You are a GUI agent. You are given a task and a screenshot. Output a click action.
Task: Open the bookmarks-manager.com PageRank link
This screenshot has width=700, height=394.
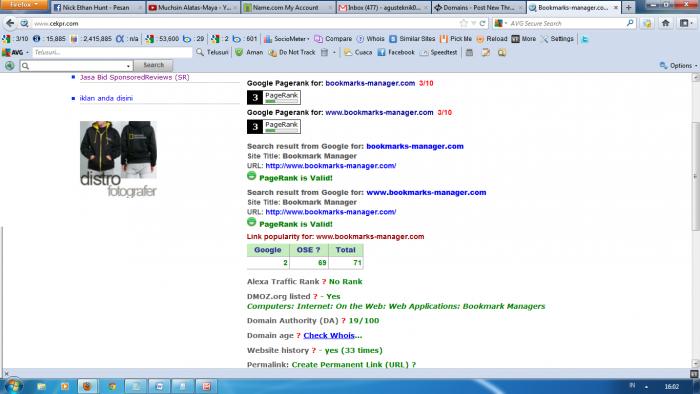click(x=370, y=83)
